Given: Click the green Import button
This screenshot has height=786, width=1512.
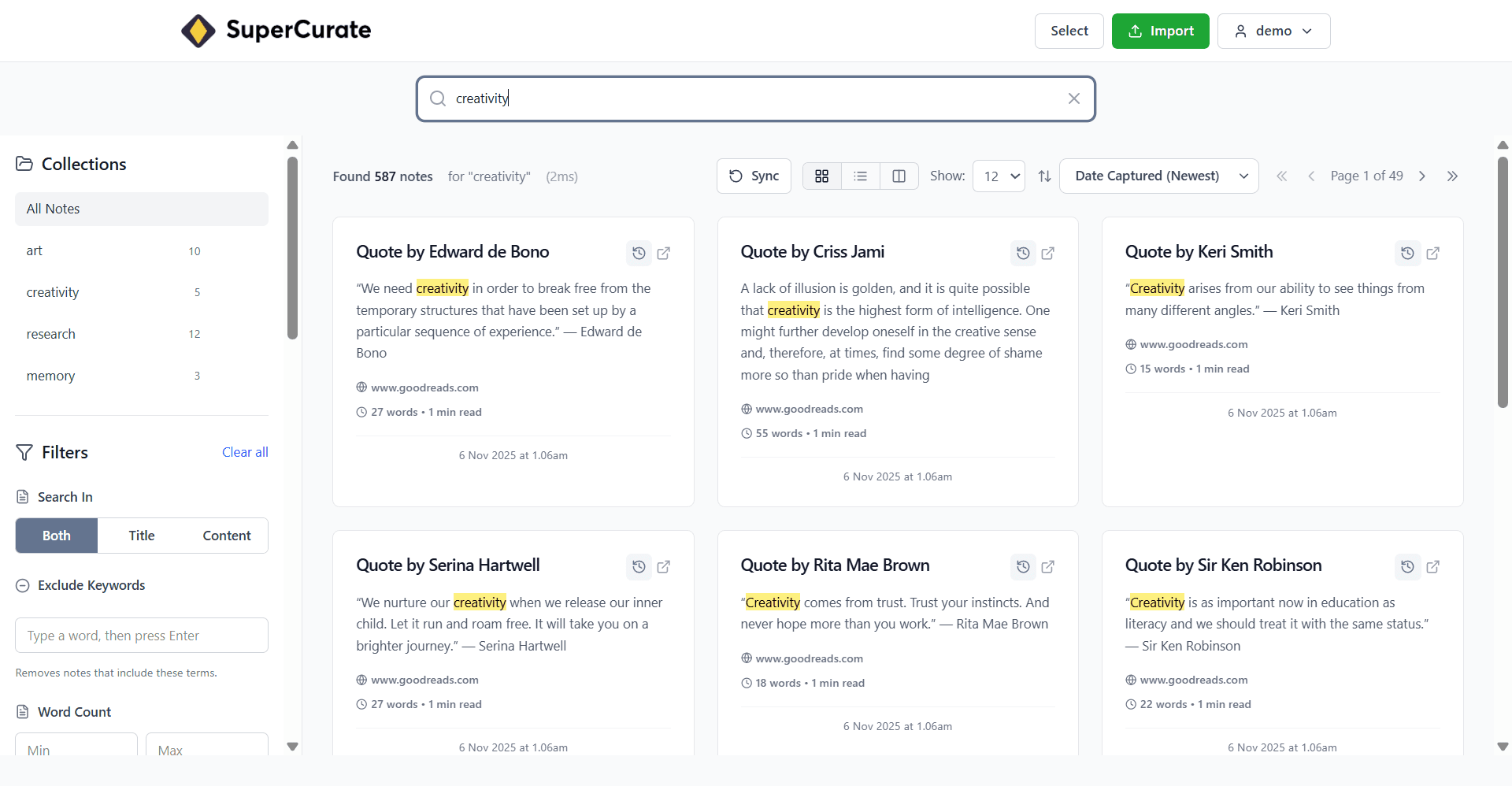Looking at the screenshot, I should click(x=1160, y=31).
